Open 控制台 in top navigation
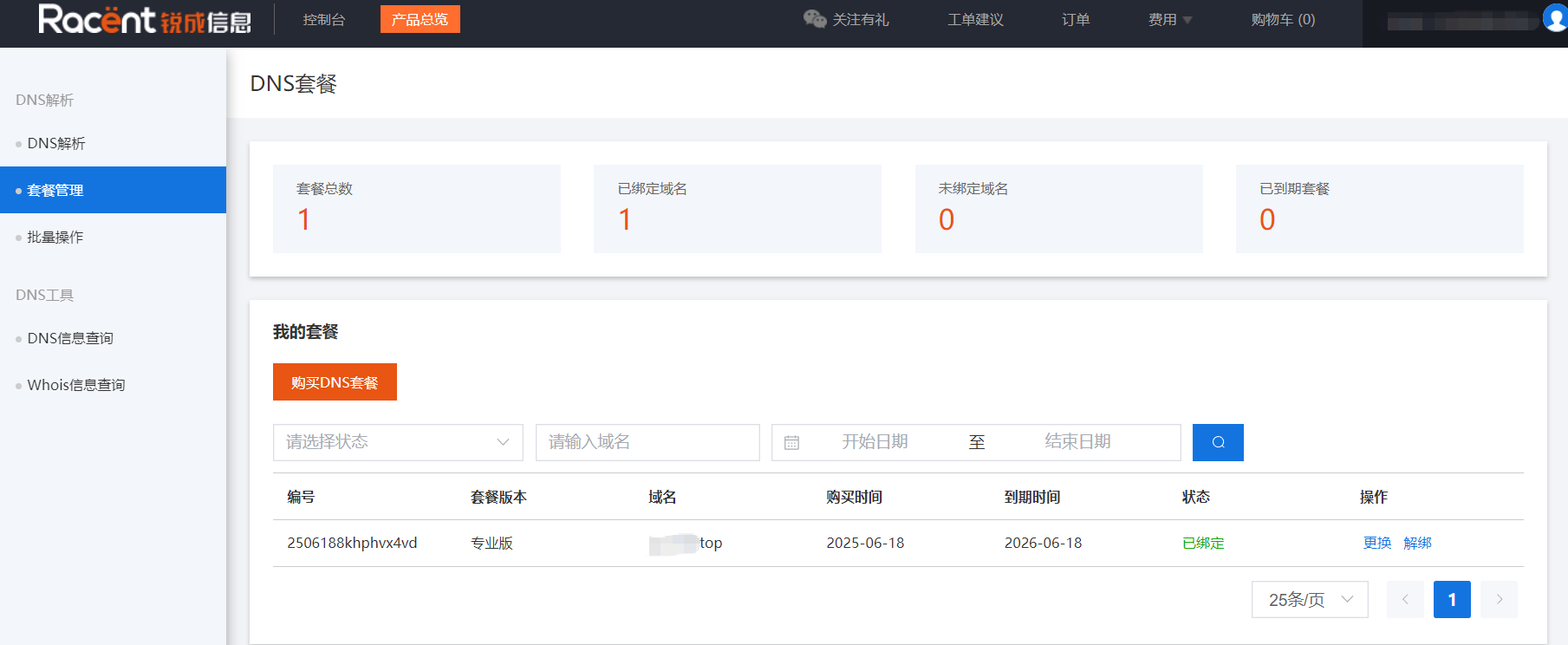 click(x=324, y=20)
